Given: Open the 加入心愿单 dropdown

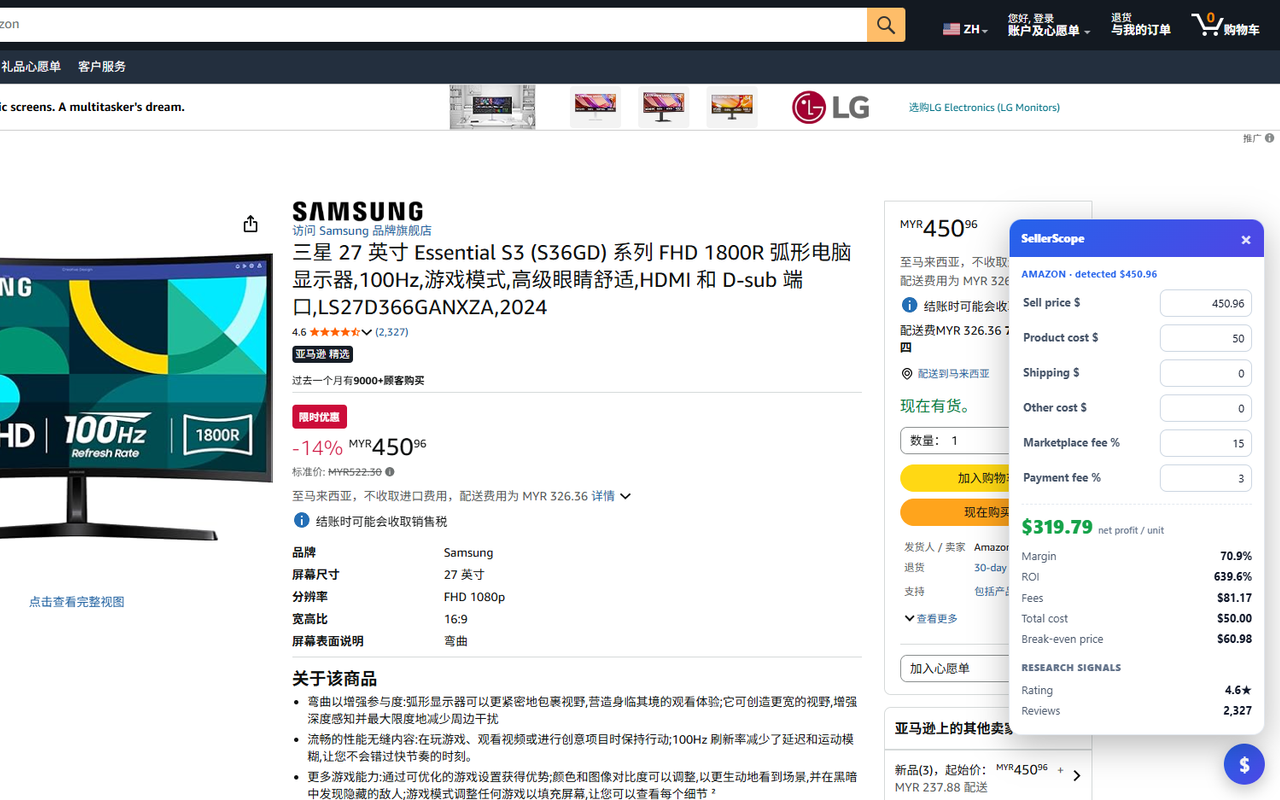Looking at the screenshot, I should pos(955,668).
